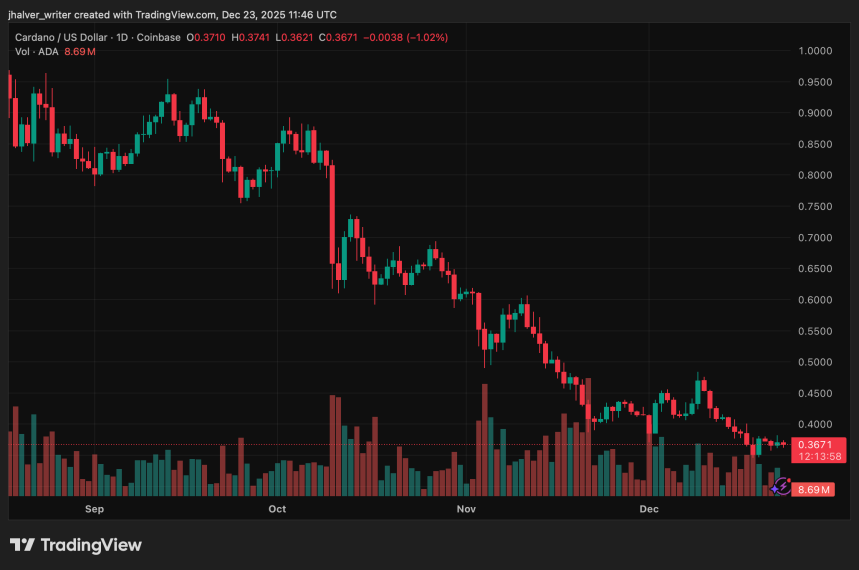Click the Nov label on time axis
The width and height of the screenshot is (859, 570).
point(465,509)
